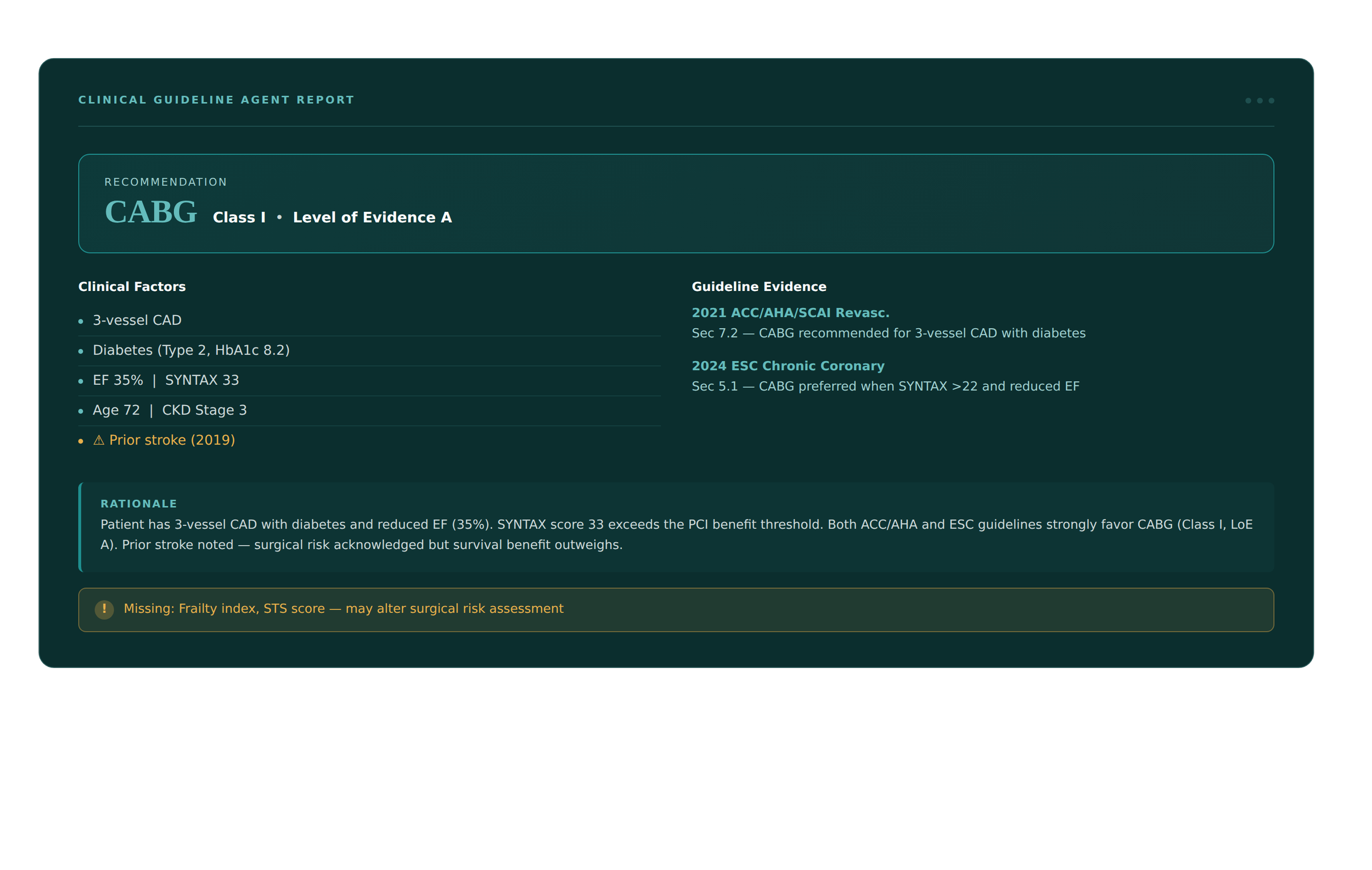
Task: Toggle Level of Evidence A badge
Action: click(372, 217)
